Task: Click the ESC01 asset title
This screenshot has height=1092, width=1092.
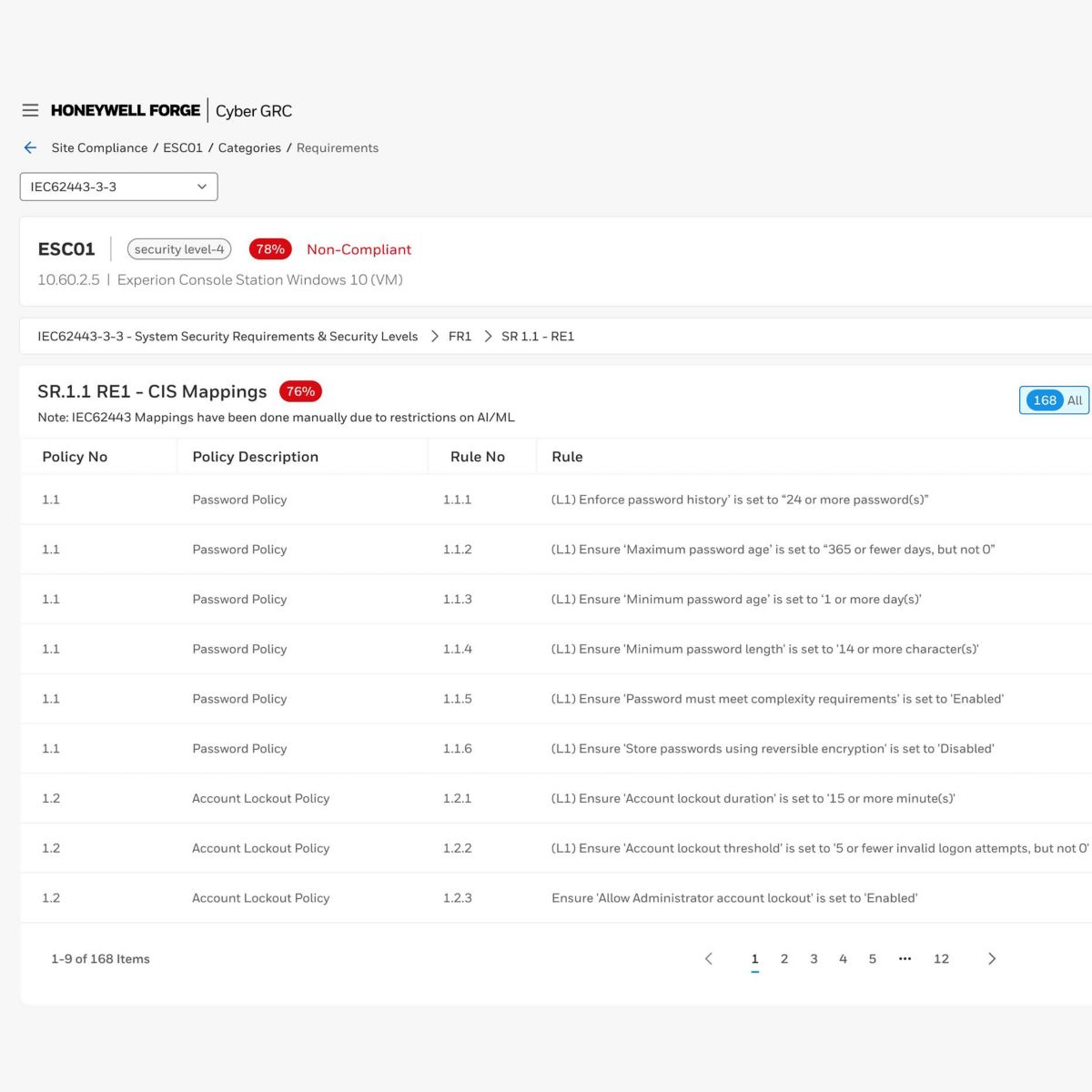Action: point(66,249)
